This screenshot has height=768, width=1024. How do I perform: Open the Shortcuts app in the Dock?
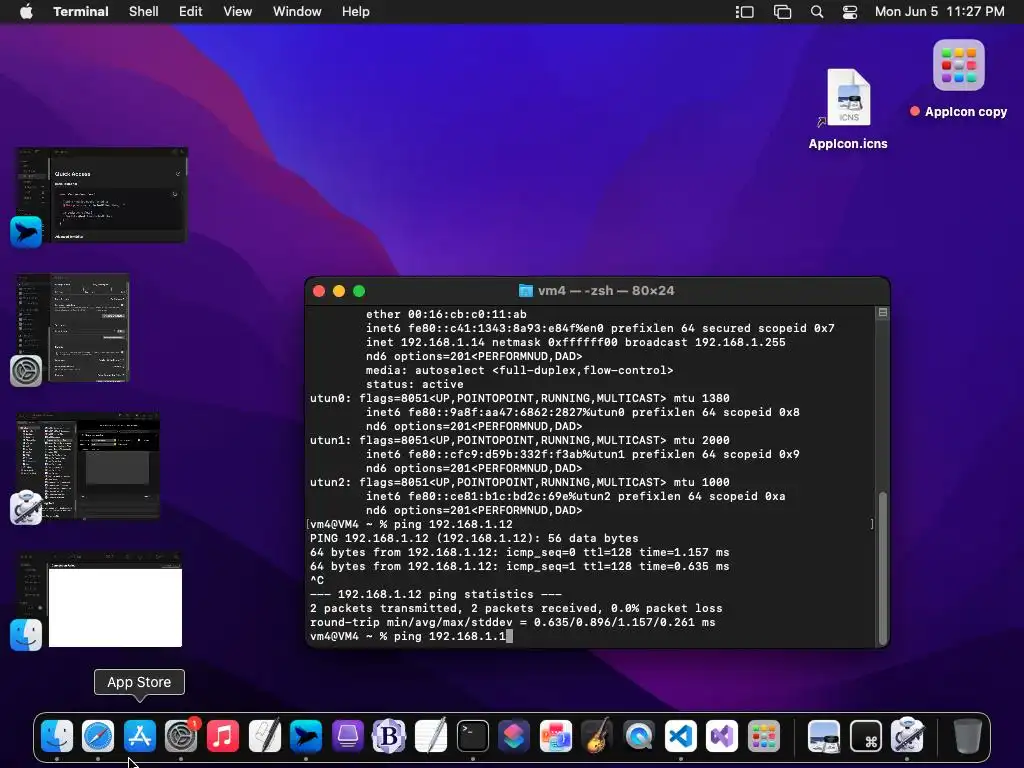tap(514, 736)
